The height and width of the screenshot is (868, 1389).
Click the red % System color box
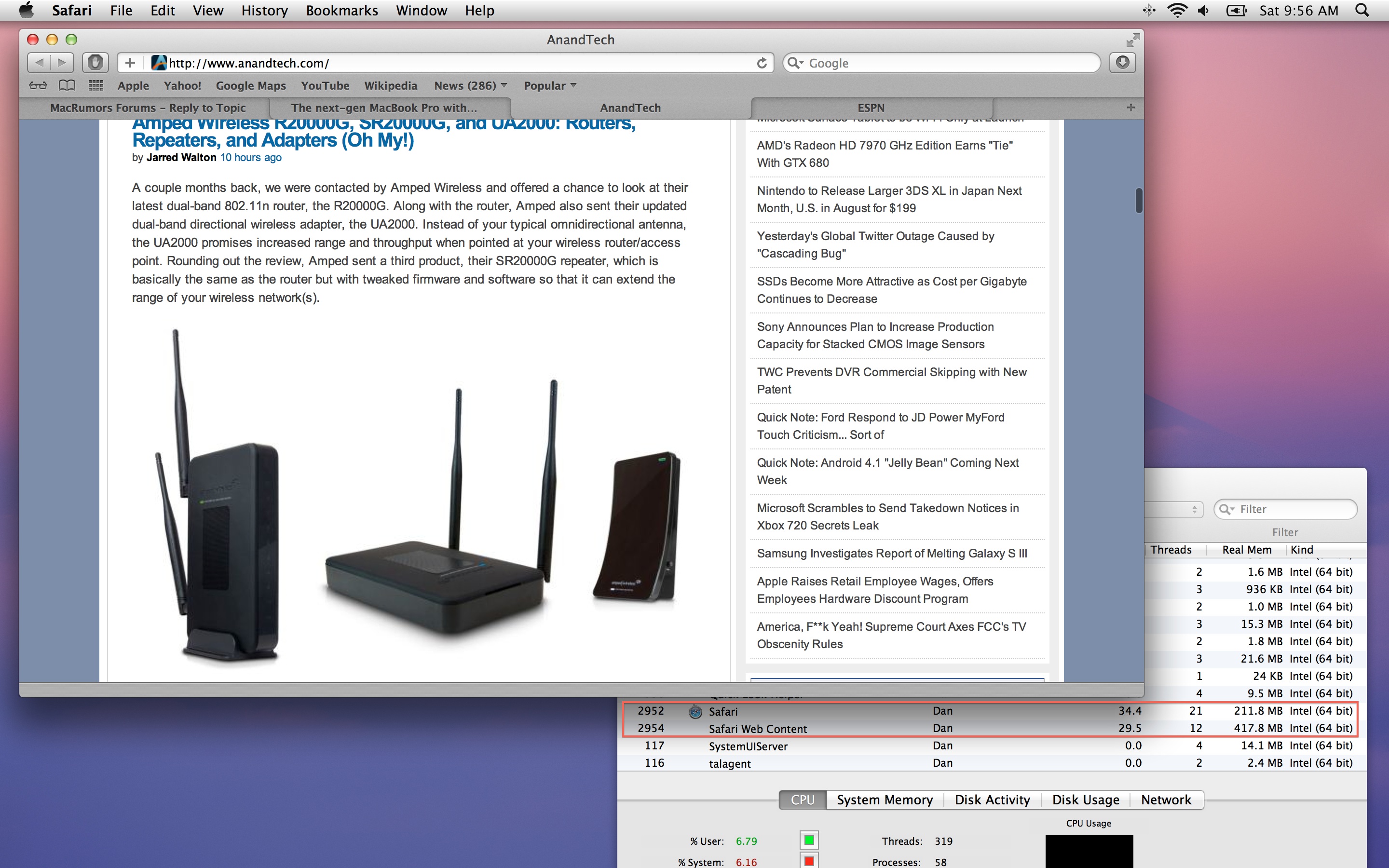pyautogui.click(x=809, y=861)
